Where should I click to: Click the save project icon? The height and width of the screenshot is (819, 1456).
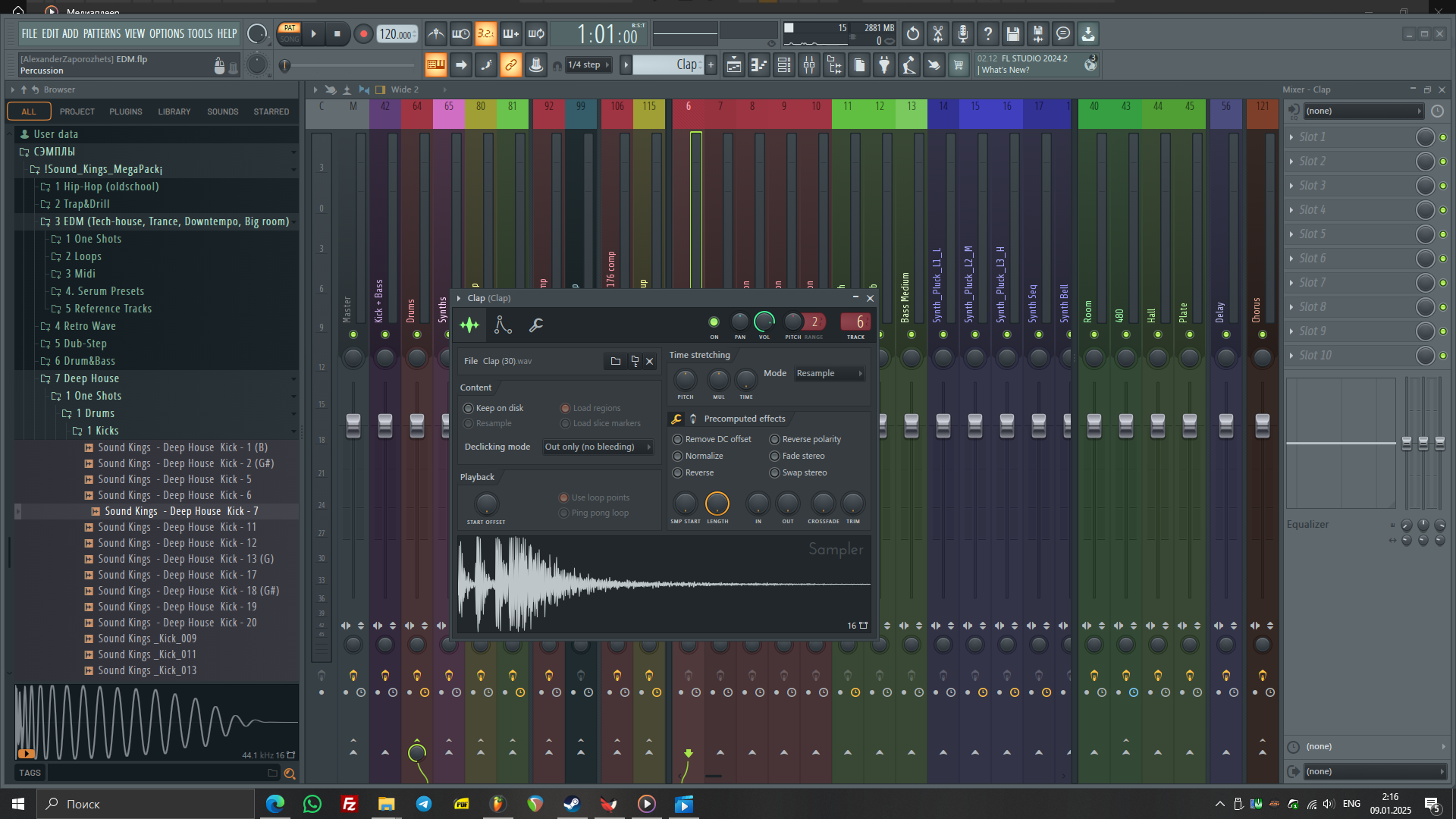1013,33
